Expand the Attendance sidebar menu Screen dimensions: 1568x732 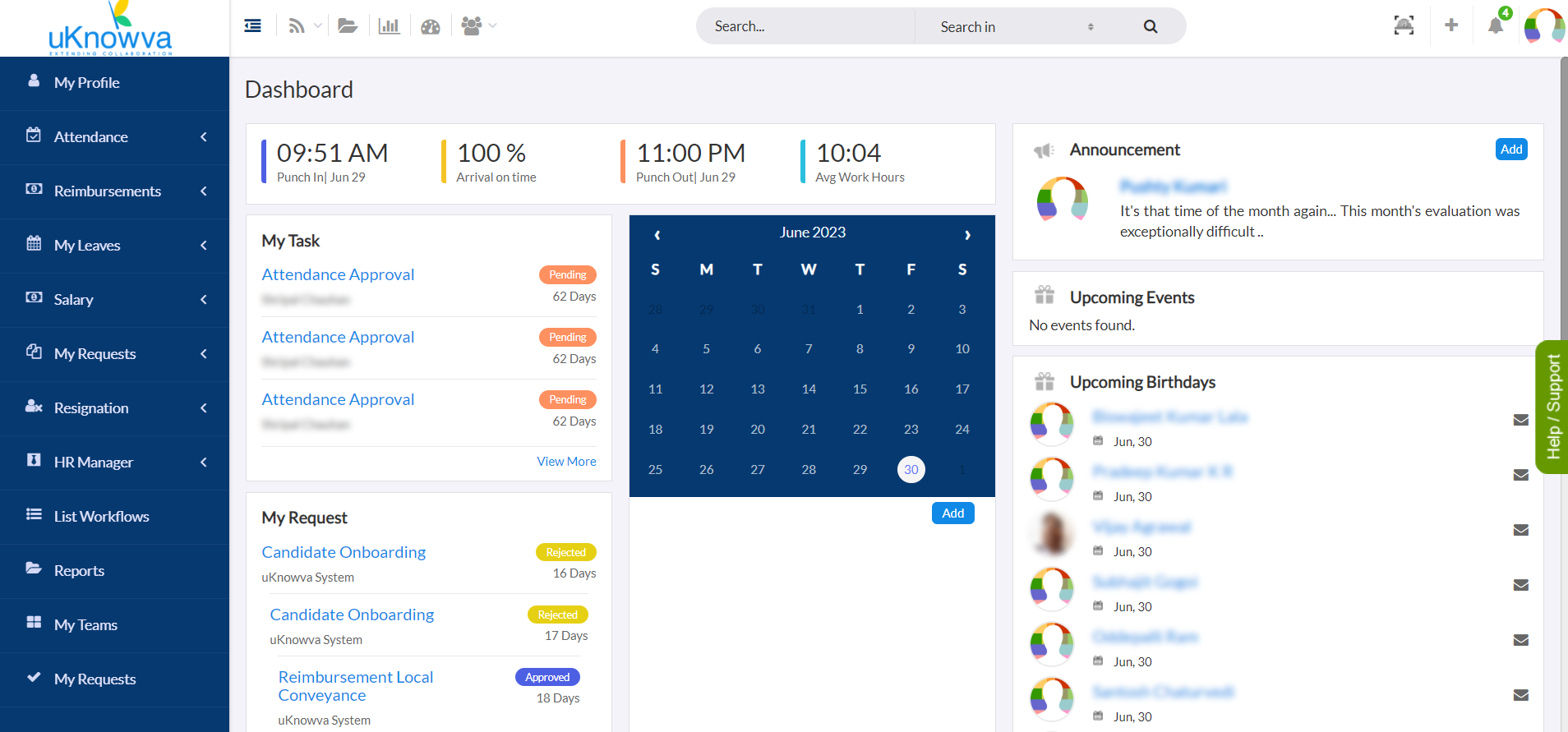[114, 137]
